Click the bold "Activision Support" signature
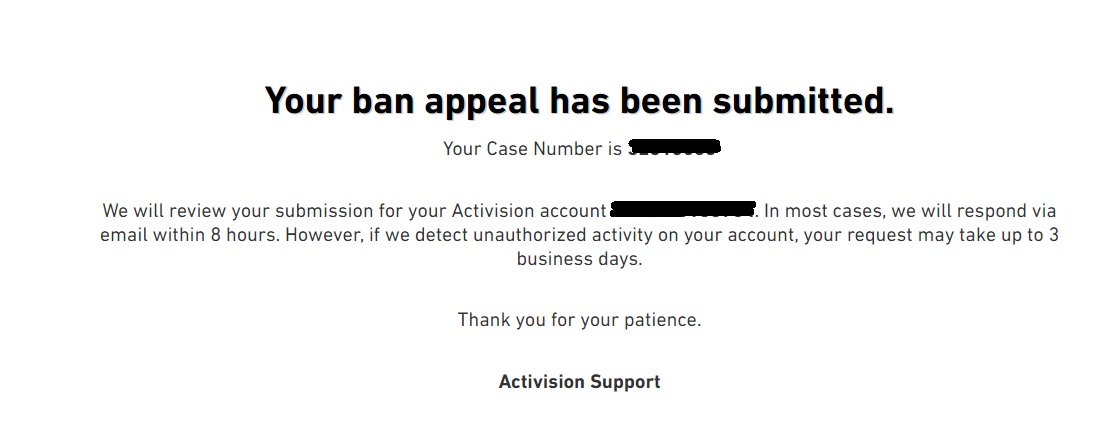The width and height of the screenshot is (1107, 425). [580, 382]
